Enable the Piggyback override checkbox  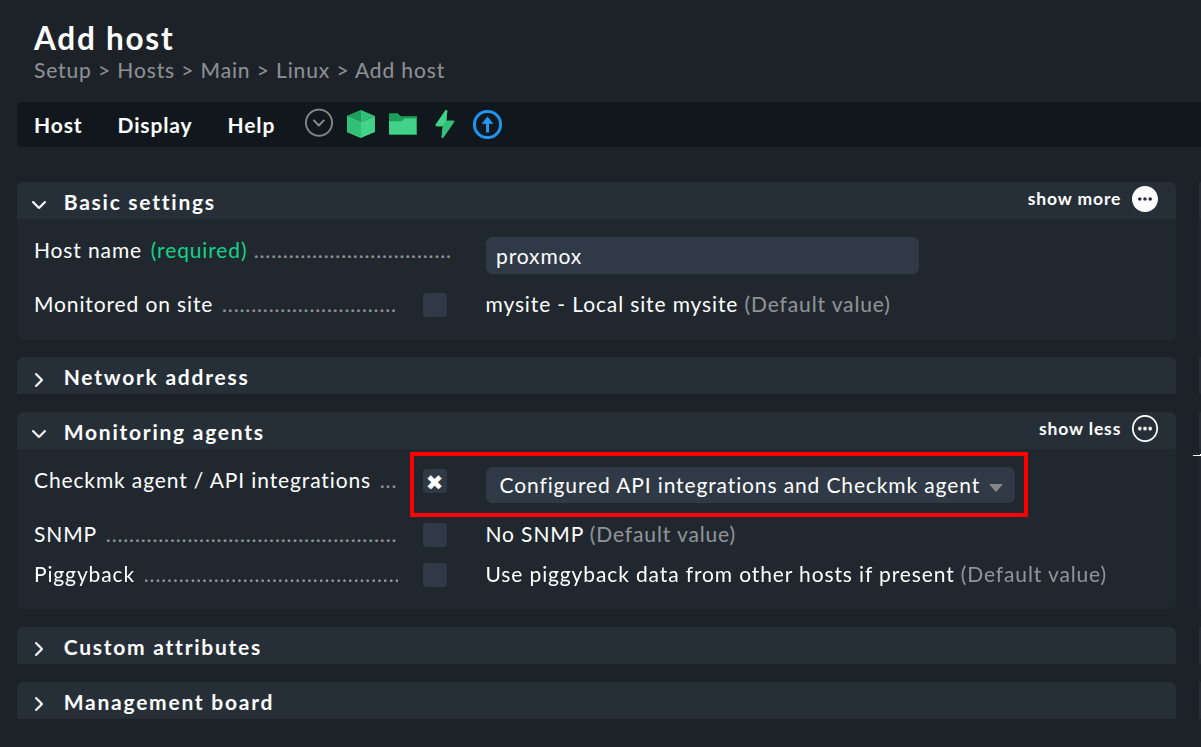click(x=435, y=574)
